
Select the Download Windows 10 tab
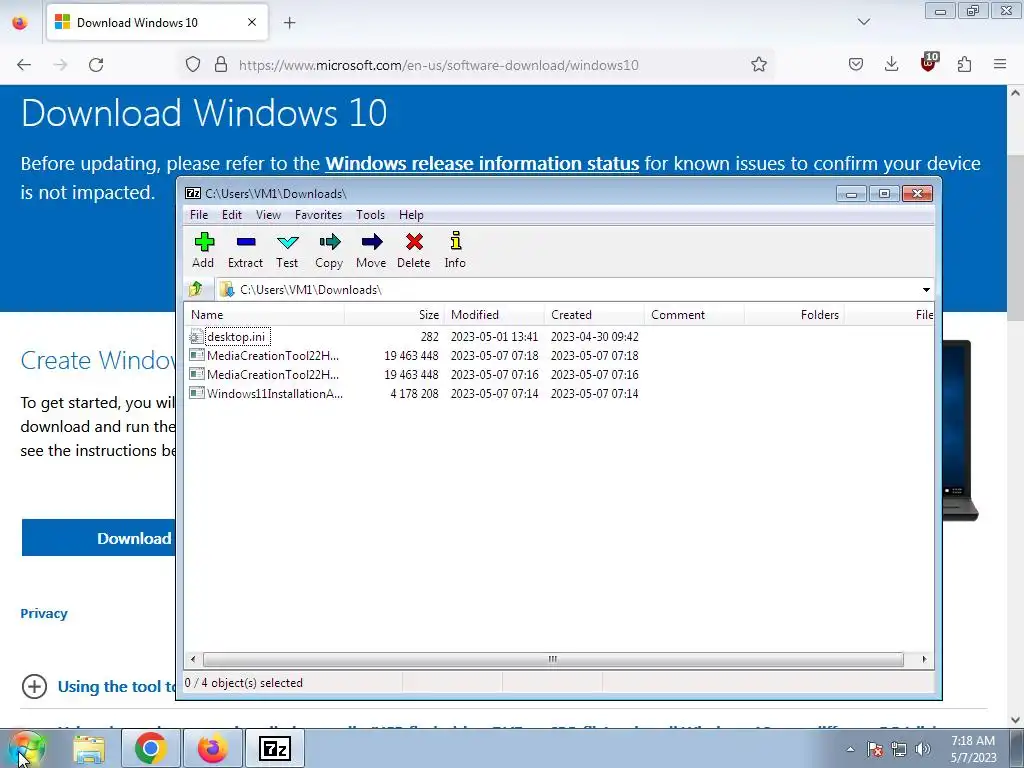pyautogui.click(x=157, y=23)
